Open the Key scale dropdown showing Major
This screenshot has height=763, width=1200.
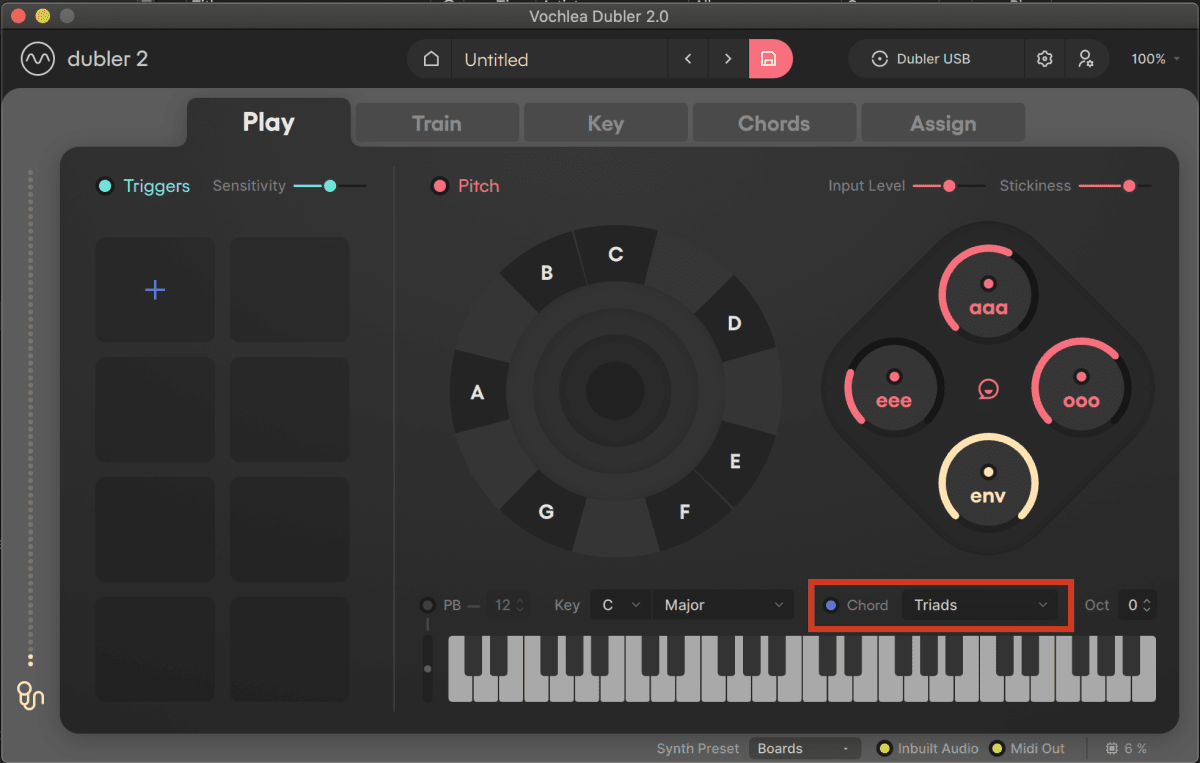pos(722,604)
